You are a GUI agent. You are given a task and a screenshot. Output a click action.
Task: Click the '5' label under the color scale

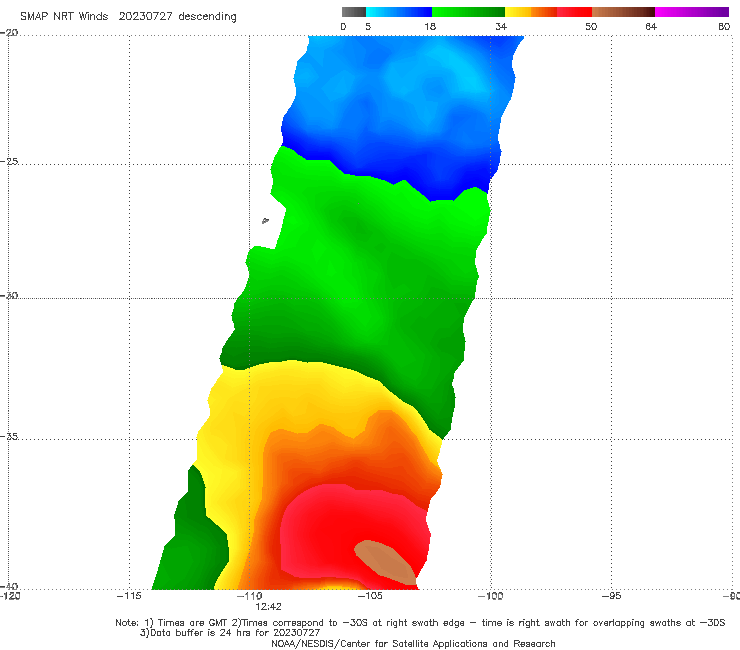368,27
